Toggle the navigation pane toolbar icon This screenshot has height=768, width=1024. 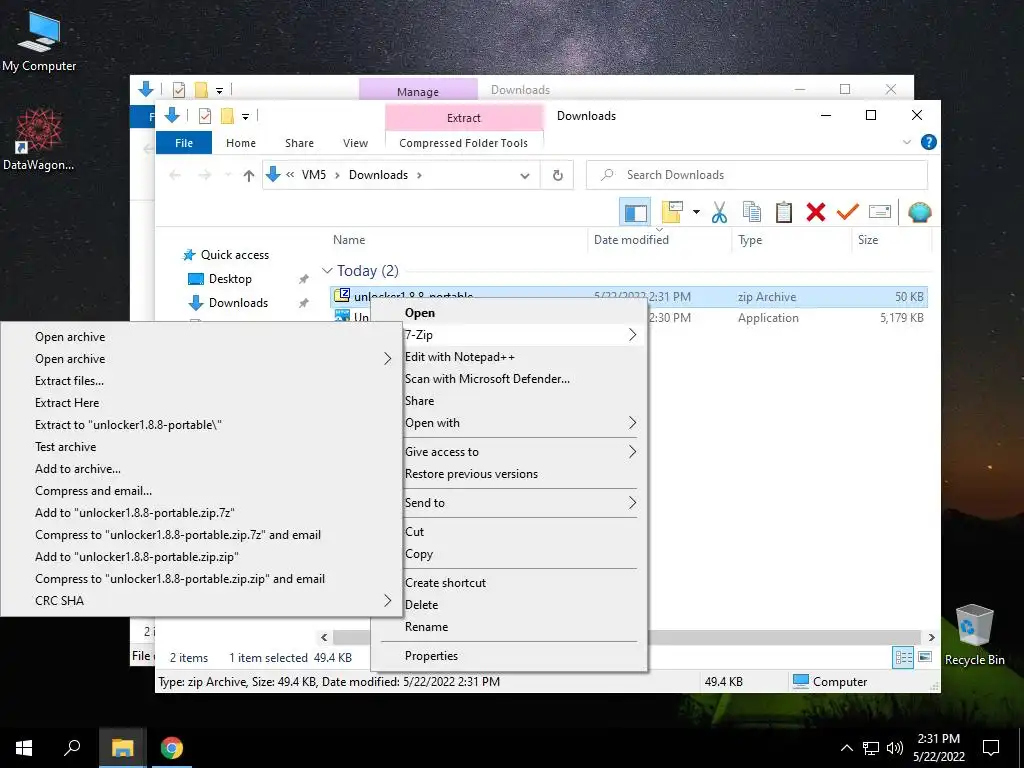point(635,212)
